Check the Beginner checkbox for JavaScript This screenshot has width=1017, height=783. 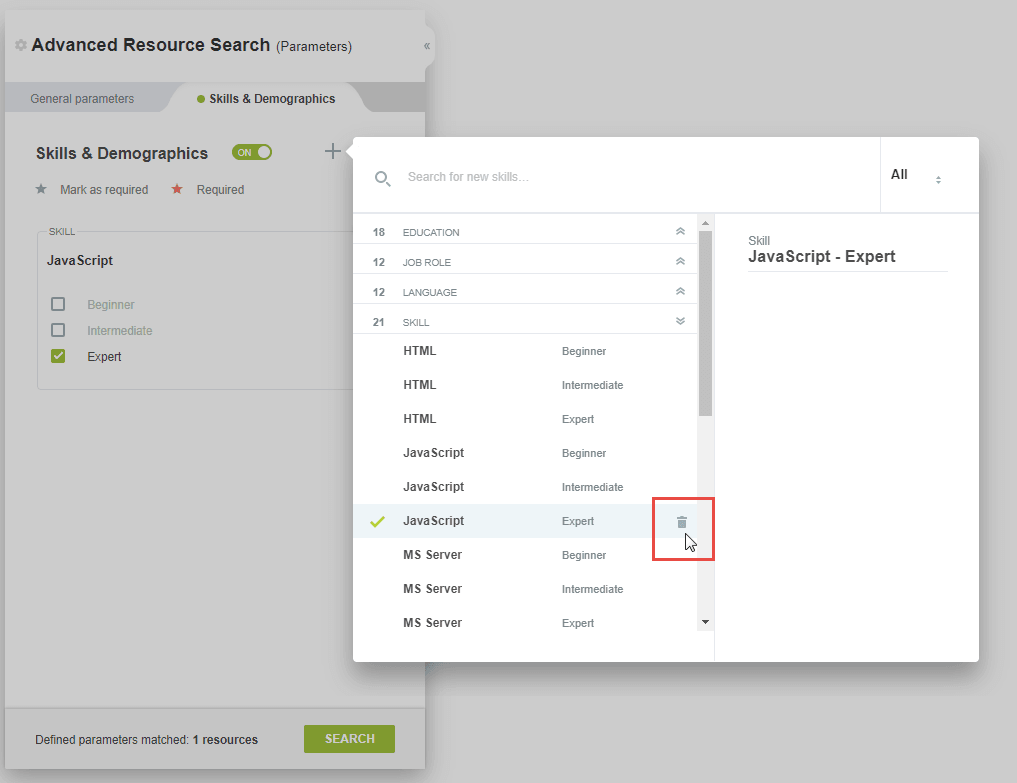(x=58, y=304)
